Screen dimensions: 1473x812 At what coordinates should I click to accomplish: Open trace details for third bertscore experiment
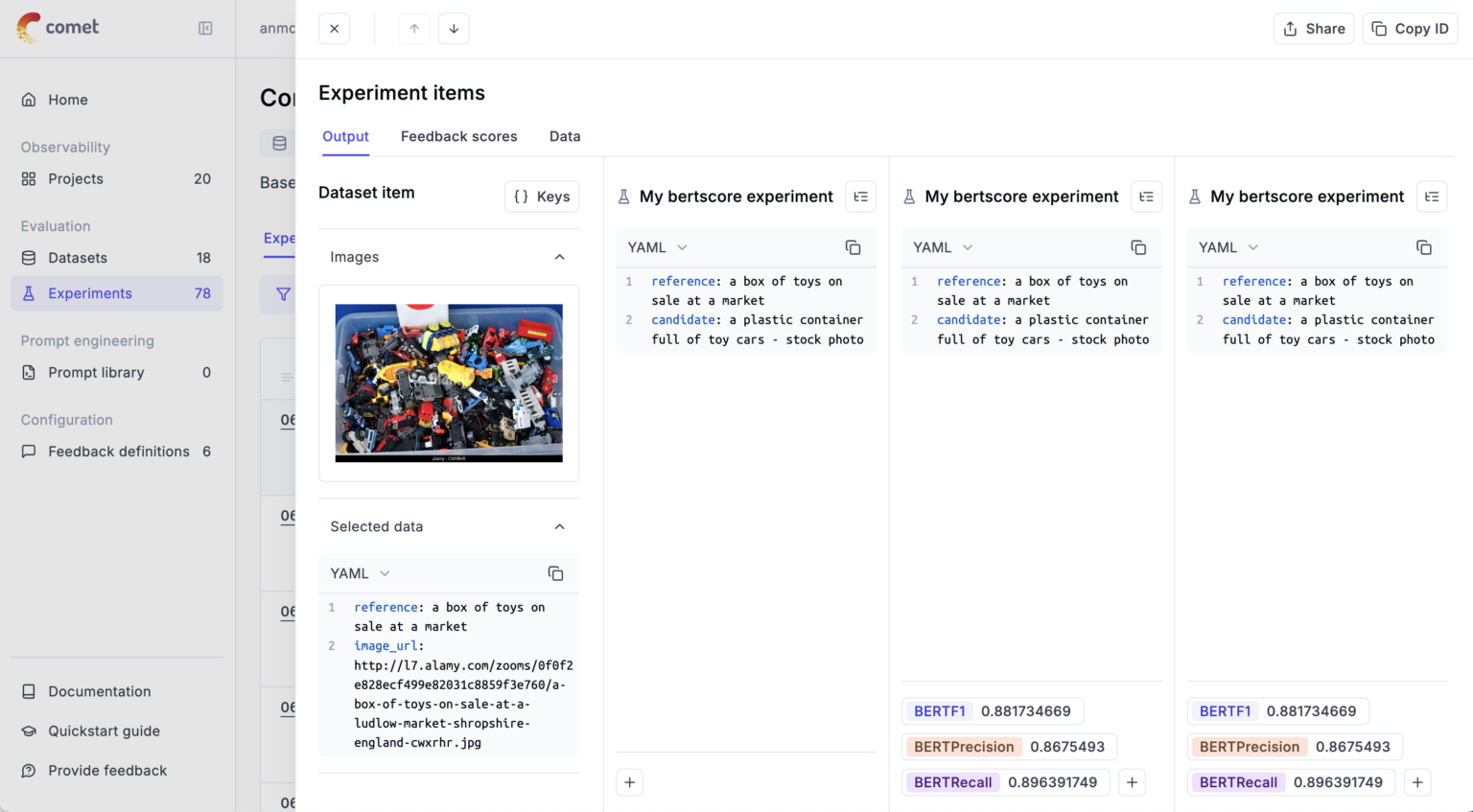1431,197
